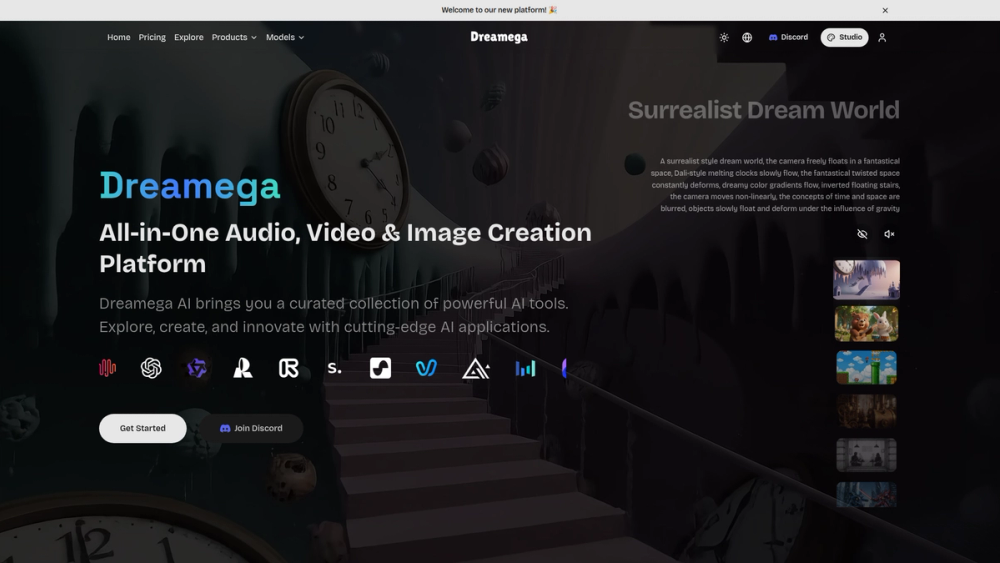Click the large gradient 'Dreamega' heading
Viewport: 1000px width, 563px height.
(x=189, y=186)
